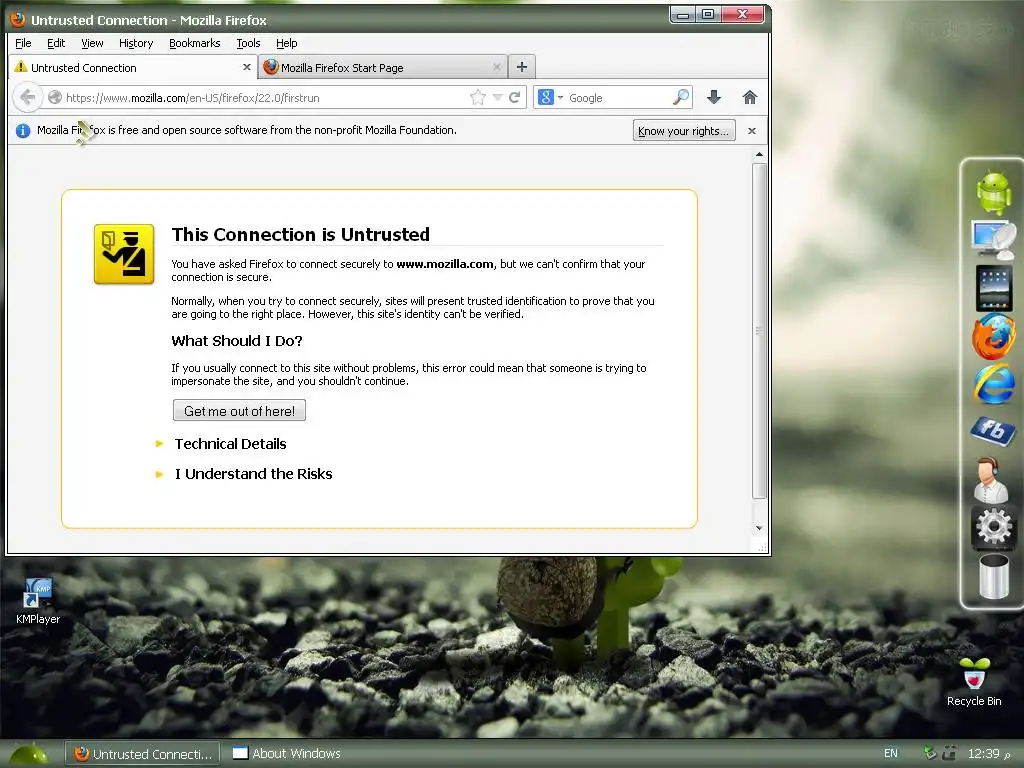Open the Tools menu
This screenshot has height=768, width=1024.
click(248, 43)
